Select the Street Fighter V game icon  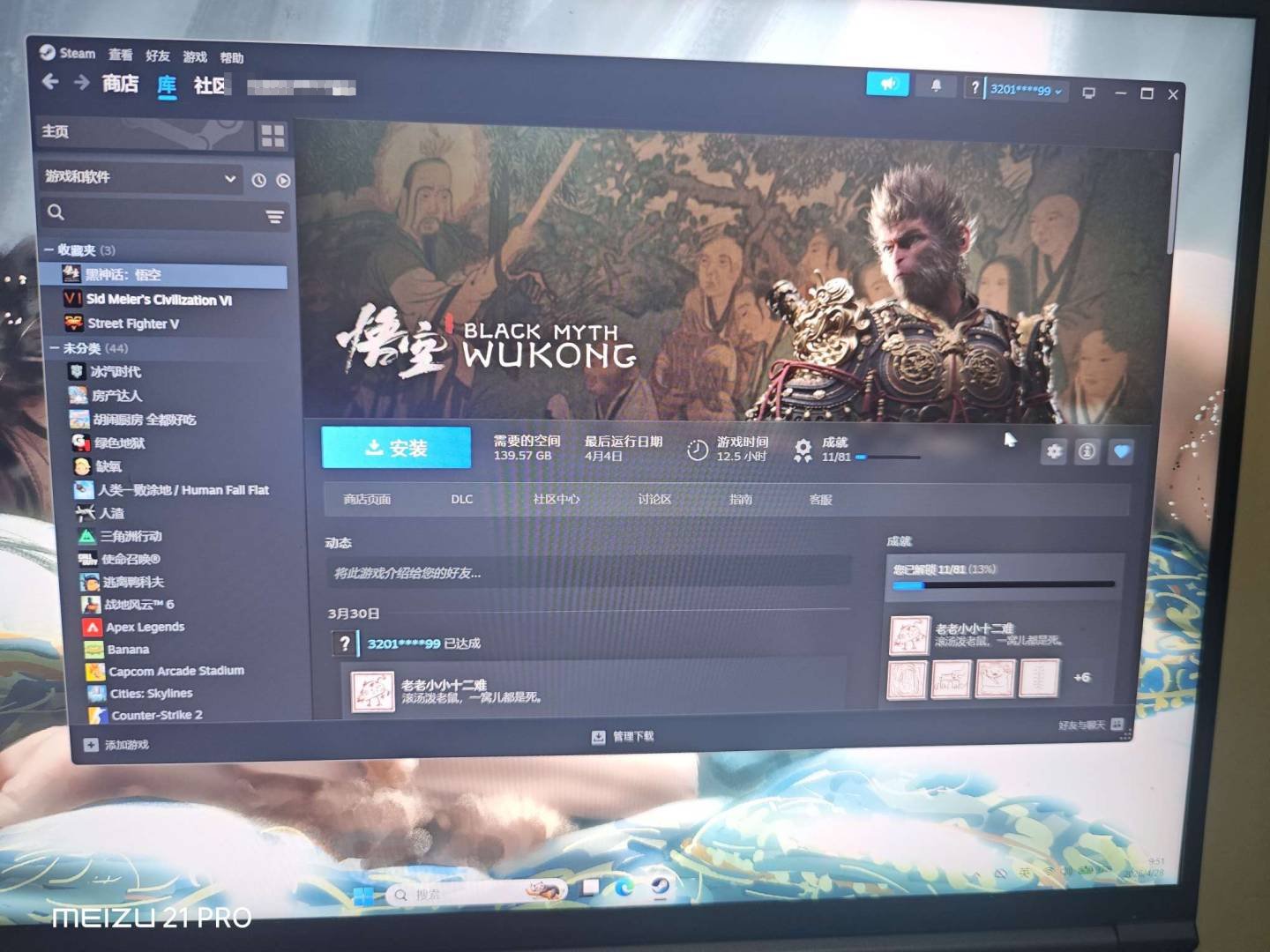coord(74,324)
